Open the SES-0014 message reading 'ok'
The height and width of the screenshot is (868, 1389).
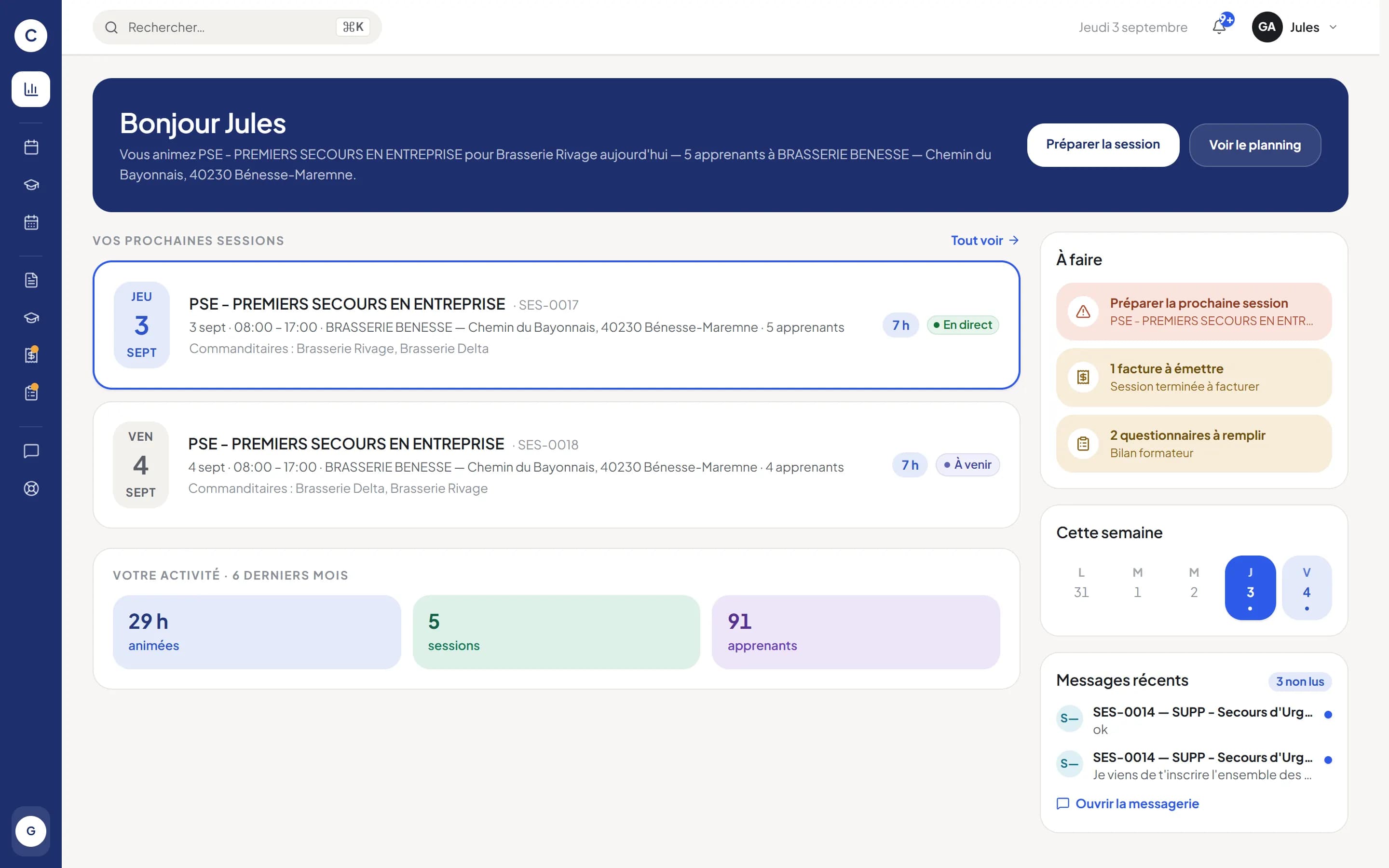(1193, 720)
